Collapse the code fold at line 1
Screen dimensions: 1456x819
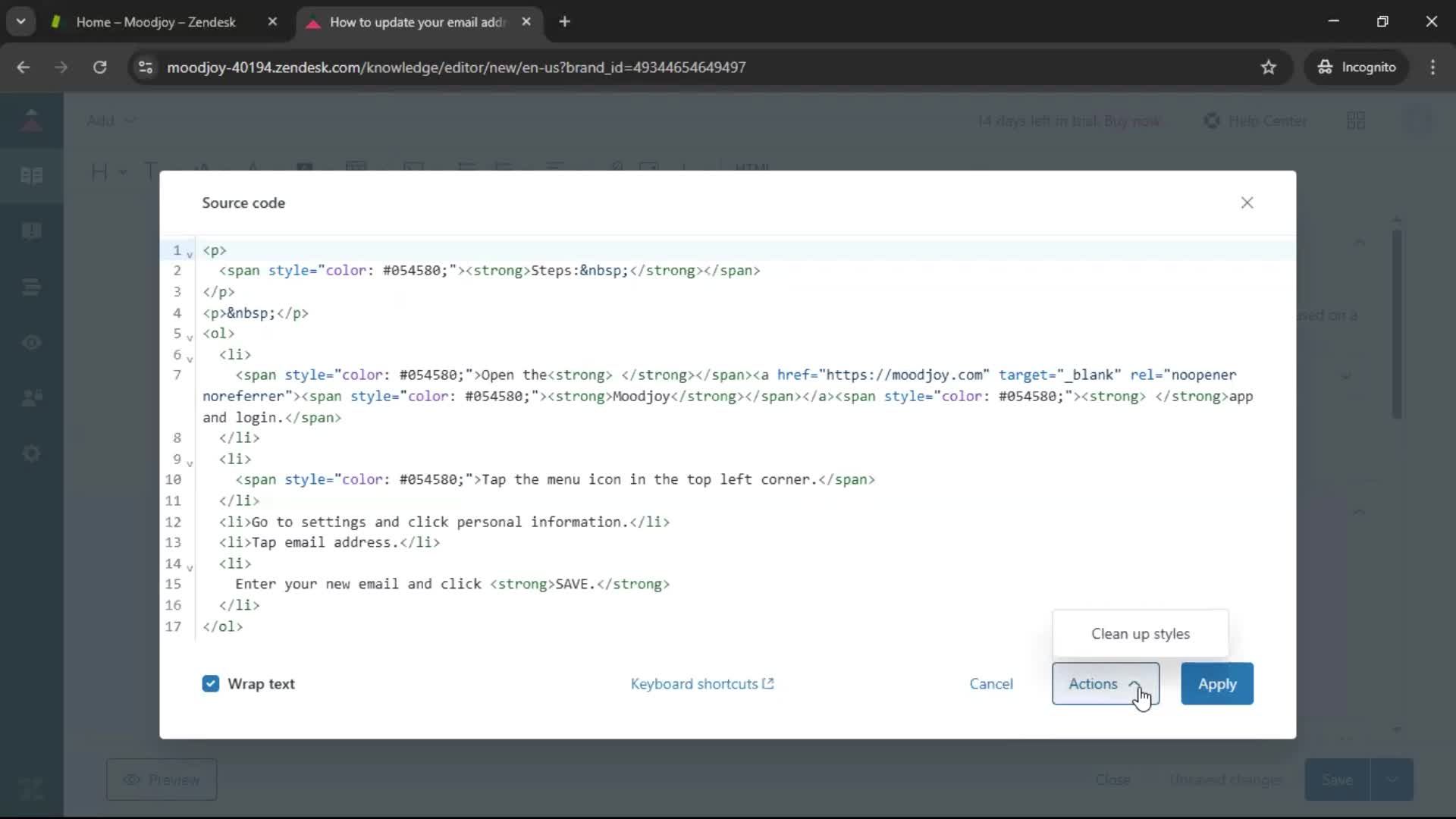coord(190,255)
